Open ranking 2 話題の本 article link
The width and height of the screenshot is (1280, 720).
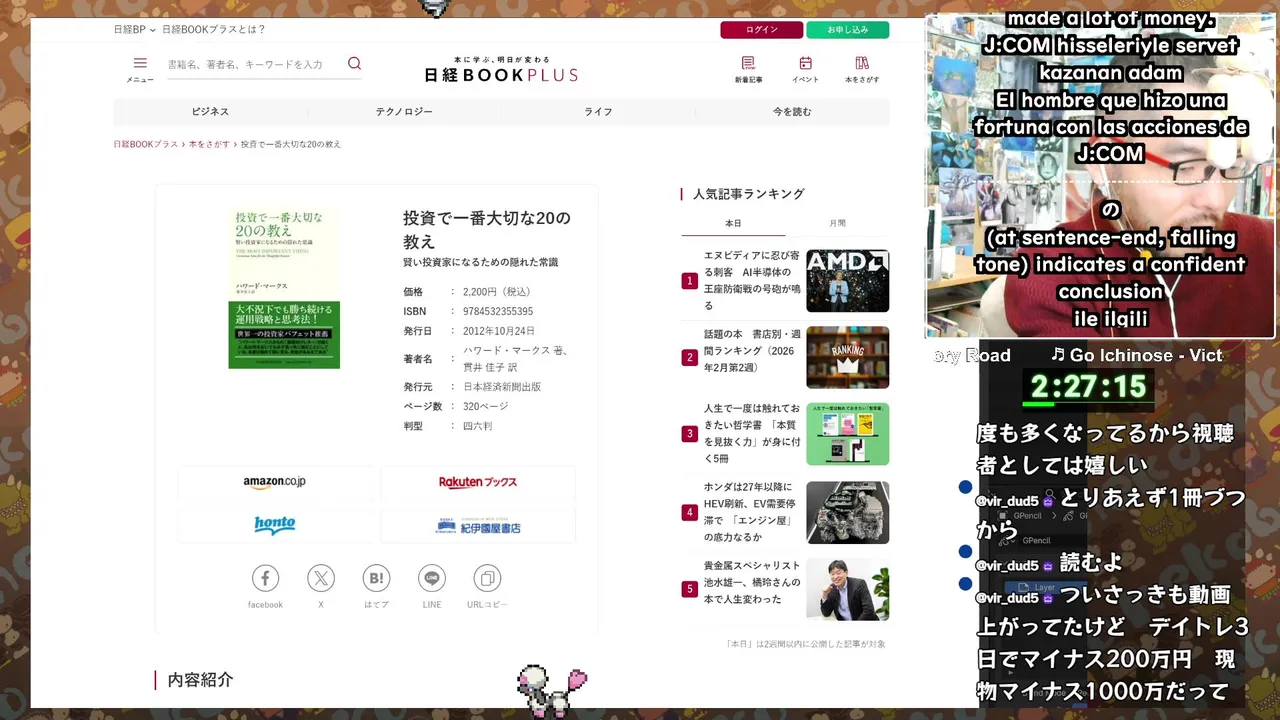pos(752,350)
